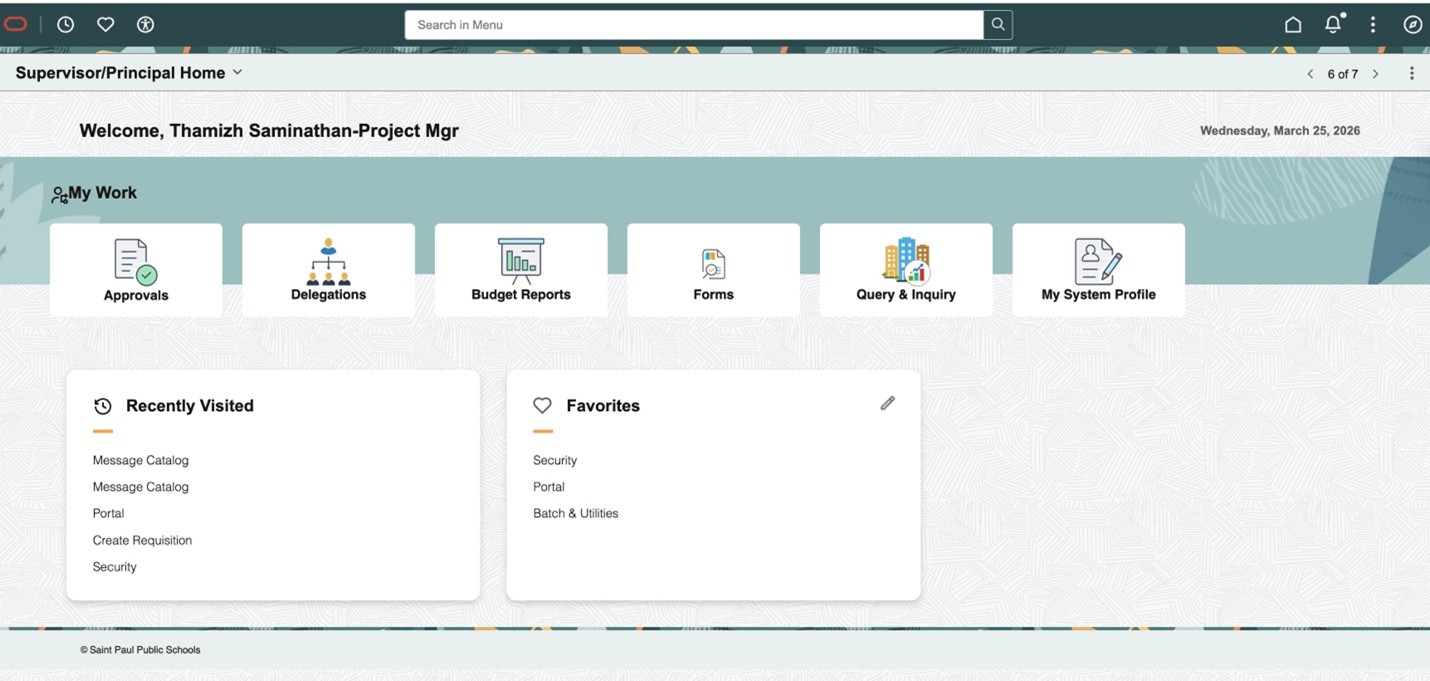This screenshot has height=681, width=1430.
Task: Click '© Saint Paul Public Schools' footer text
Action: pyautogui.click(x=140, y=650)
